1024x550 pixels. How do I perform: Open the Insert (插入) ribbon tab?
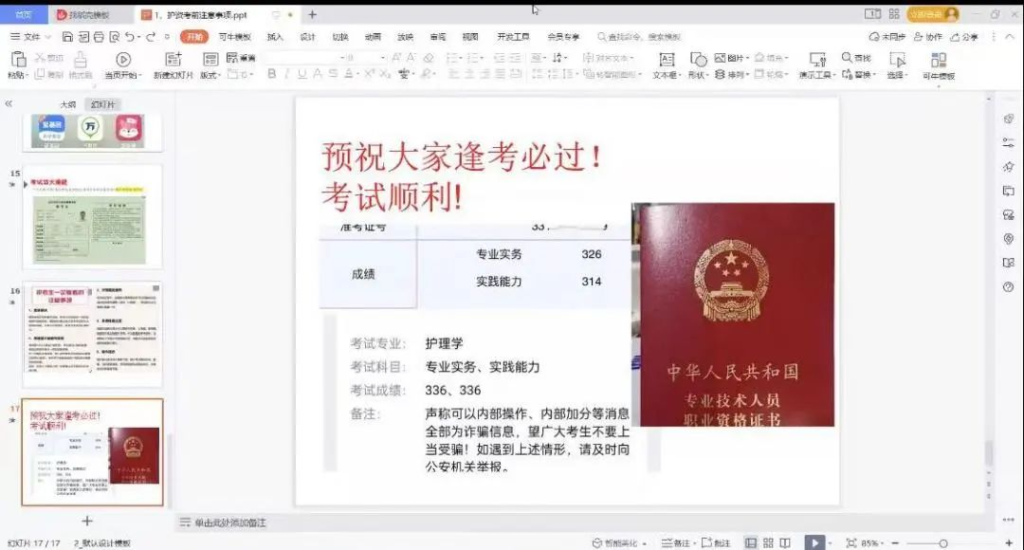coord(275,37)
